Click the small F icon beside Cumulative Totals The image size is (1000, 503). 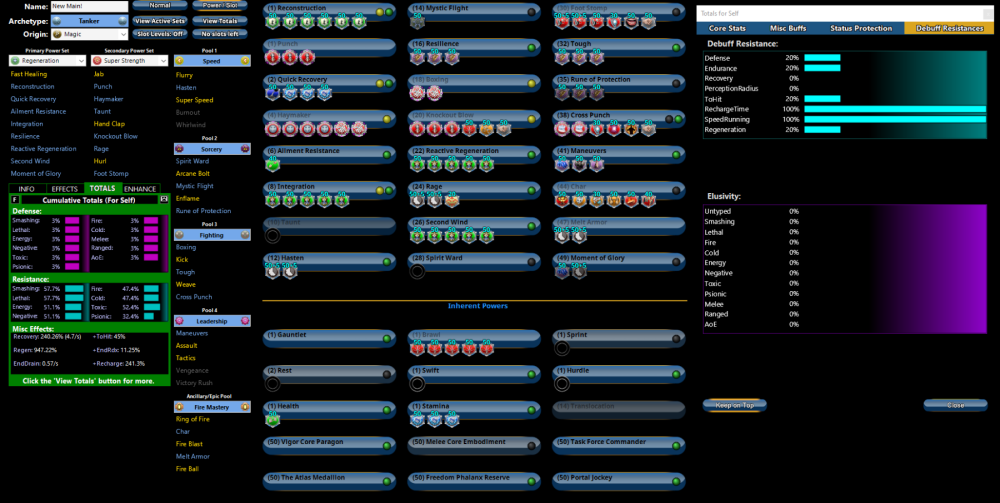click(14, 199)
